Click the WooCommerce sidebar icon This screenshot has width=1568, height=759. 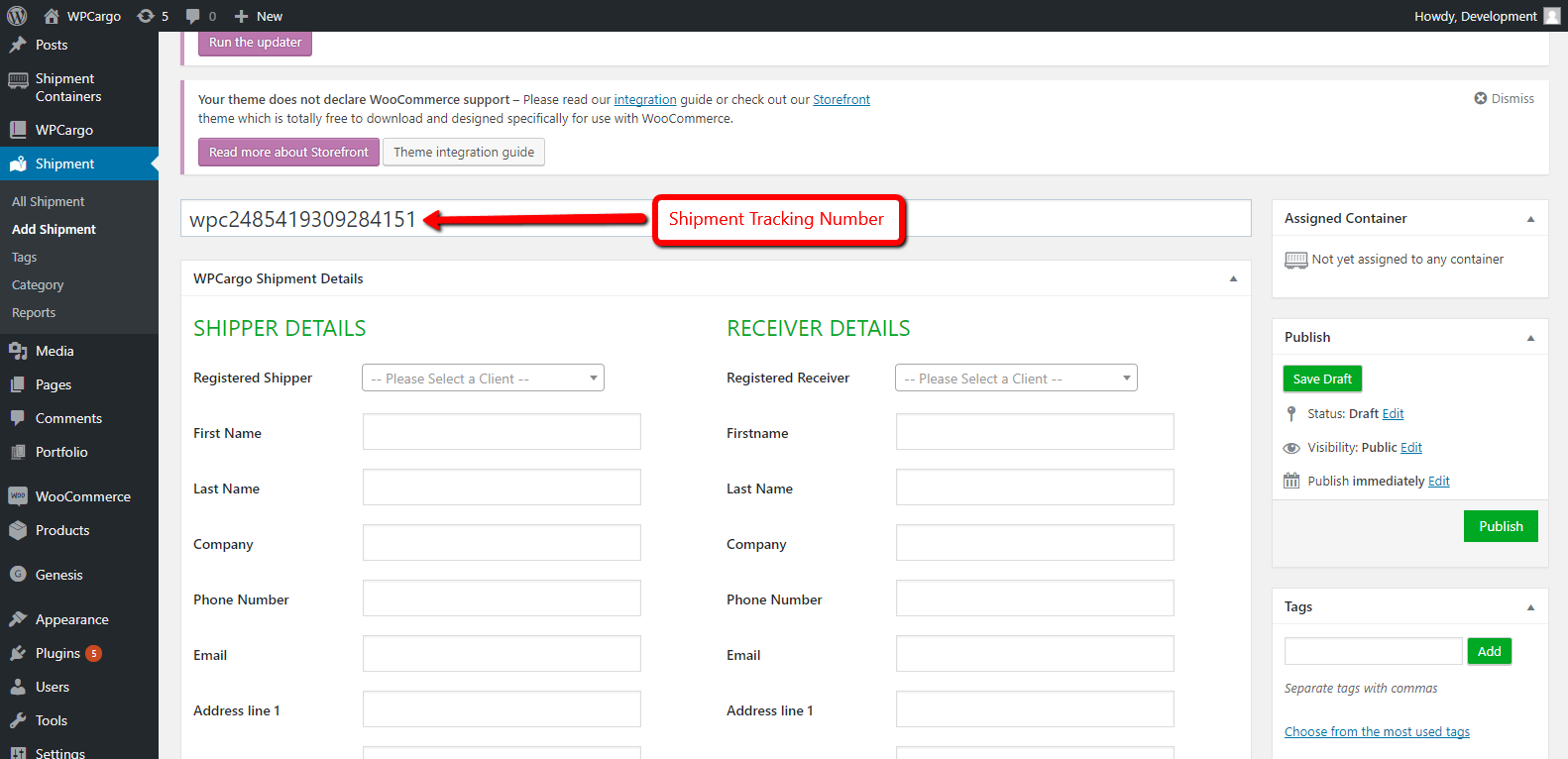click(x=18, y=495)
